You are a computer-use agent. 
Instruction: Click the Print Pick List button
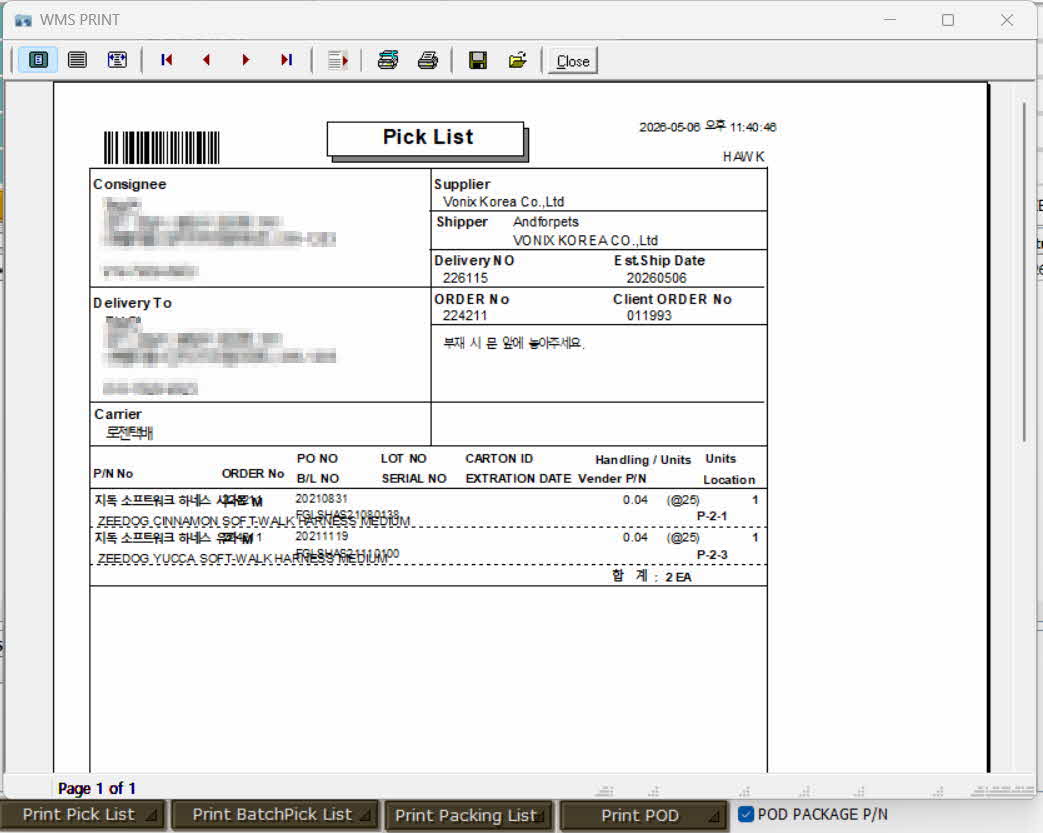point(82,815)
